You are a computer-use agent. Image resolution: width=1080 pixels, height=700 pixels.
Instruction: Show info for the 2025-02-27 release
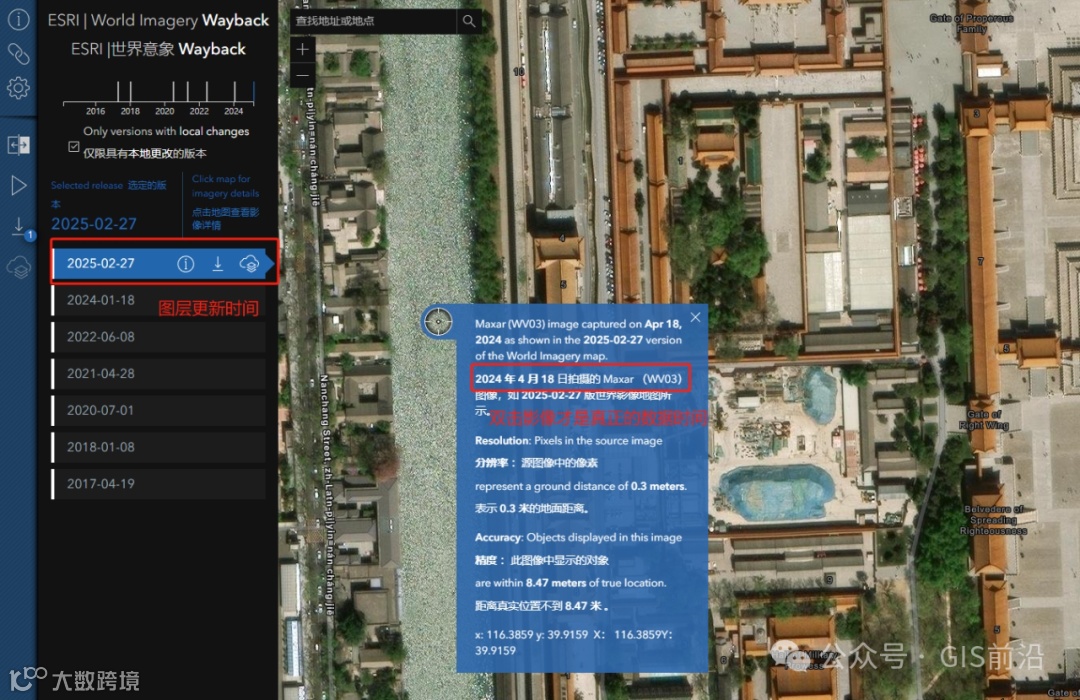185,263
